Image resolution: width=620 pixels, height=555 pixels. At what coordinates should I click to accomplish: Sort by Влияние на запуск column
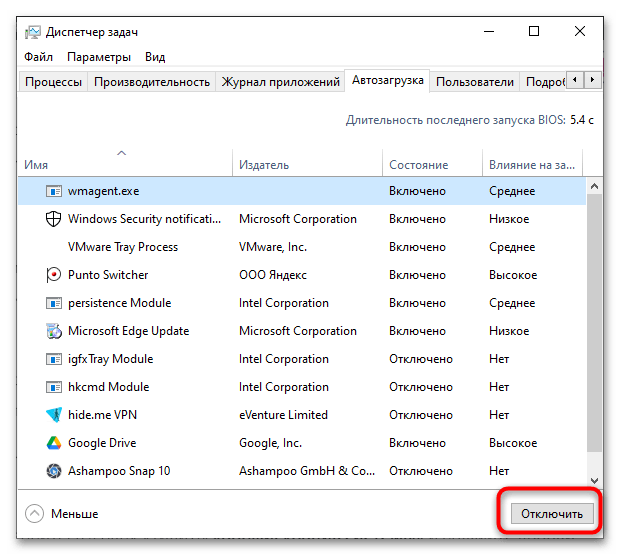pos(532,165)
